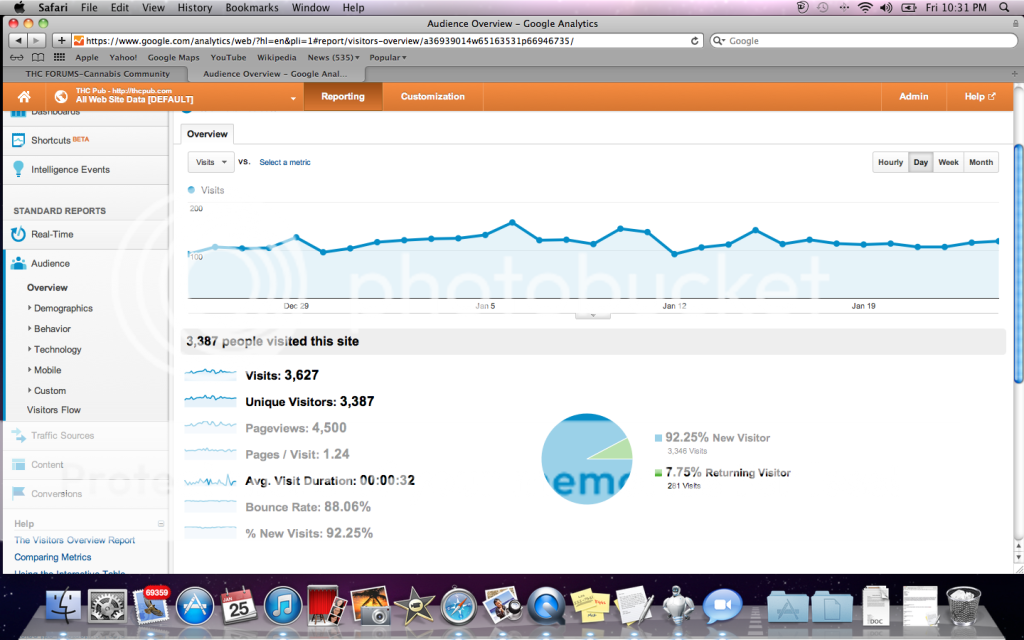Screen dimensions: 1024x640
Task: Open the Shortcuts sidebar icon
Action: coord(18,140)
